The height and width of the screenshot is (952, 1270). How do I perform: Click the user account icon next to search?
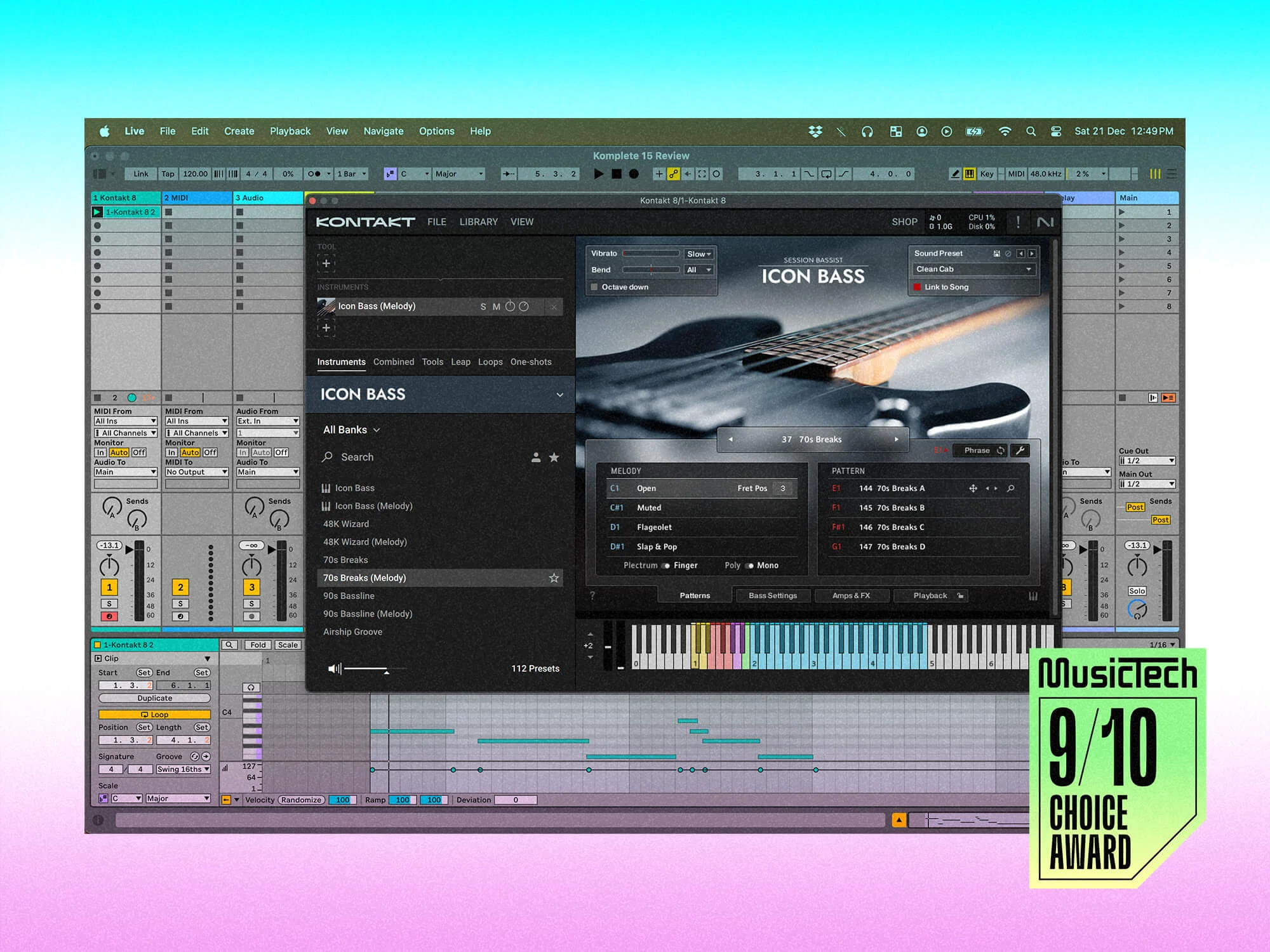(535, 457)
